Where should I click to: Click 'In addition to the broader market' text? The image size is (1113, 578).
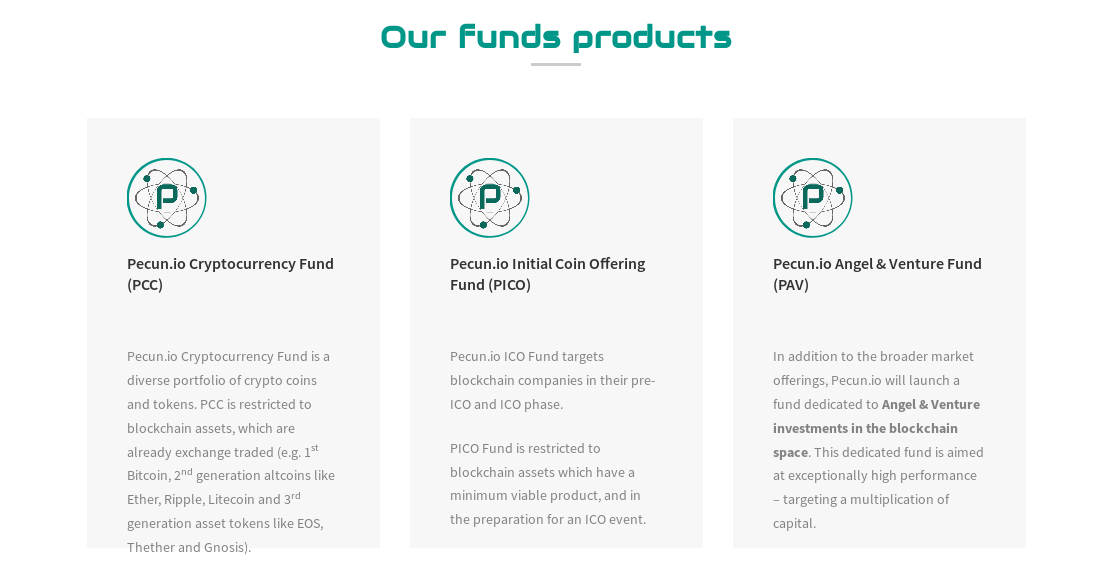[x=873, y=356]
